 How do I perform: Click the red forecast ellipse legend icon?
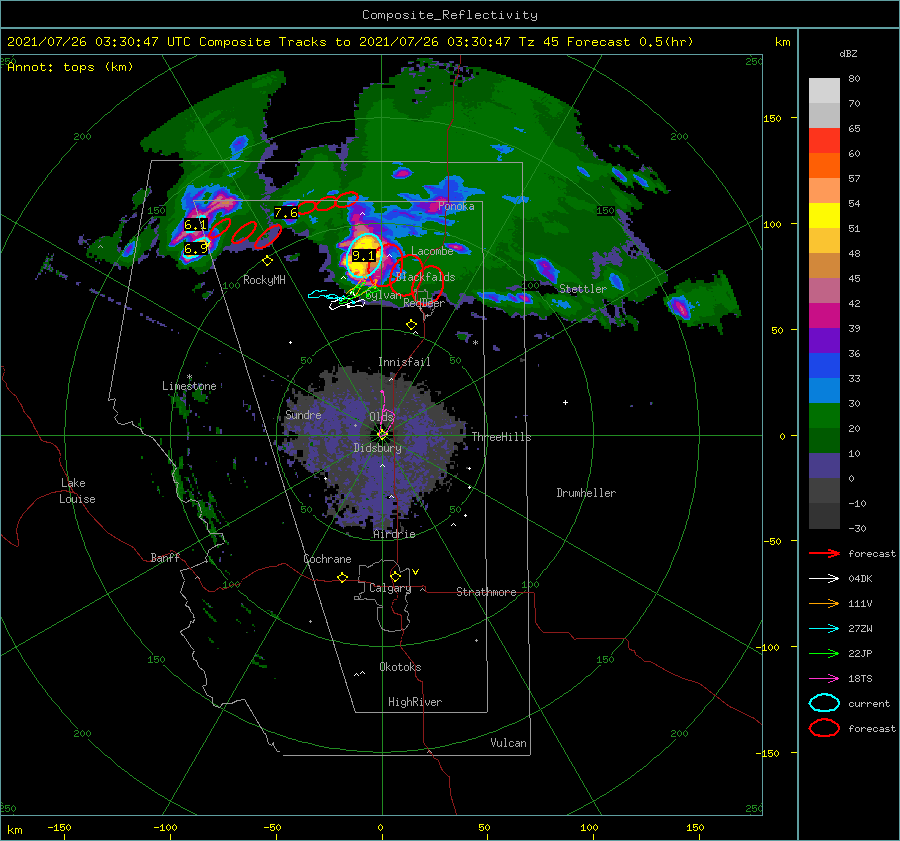pos(824,728)
